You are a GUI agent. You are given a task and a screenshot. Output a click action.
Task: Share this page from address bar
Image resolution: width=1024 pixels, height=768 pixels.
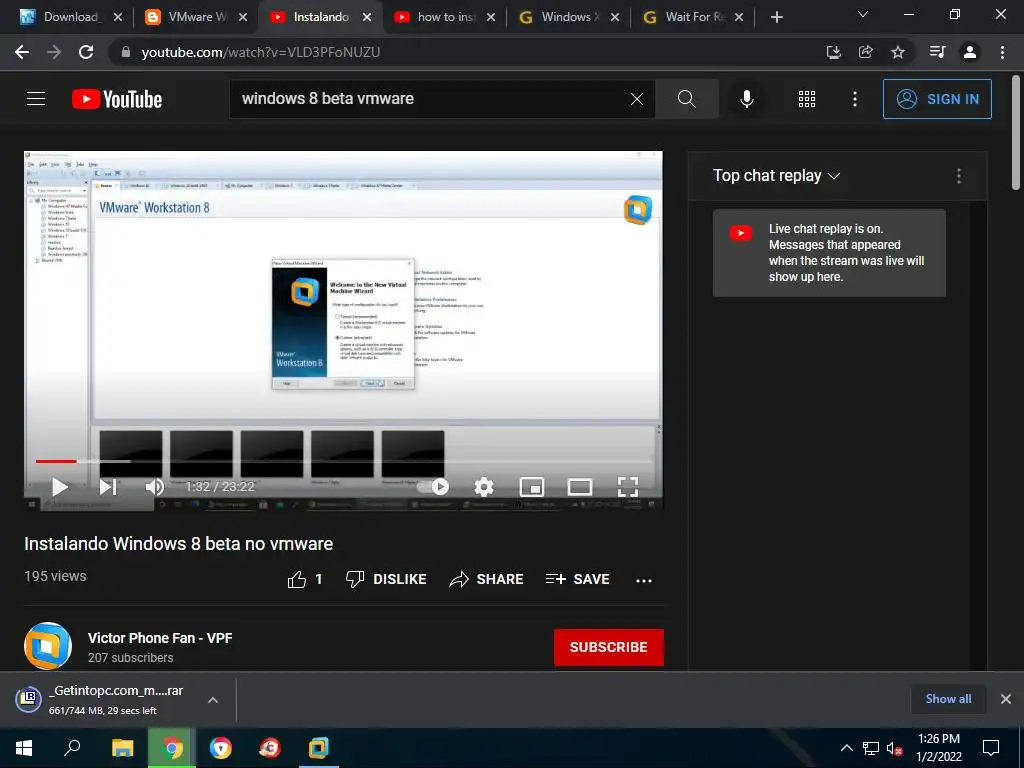click(x=866, y=52)
